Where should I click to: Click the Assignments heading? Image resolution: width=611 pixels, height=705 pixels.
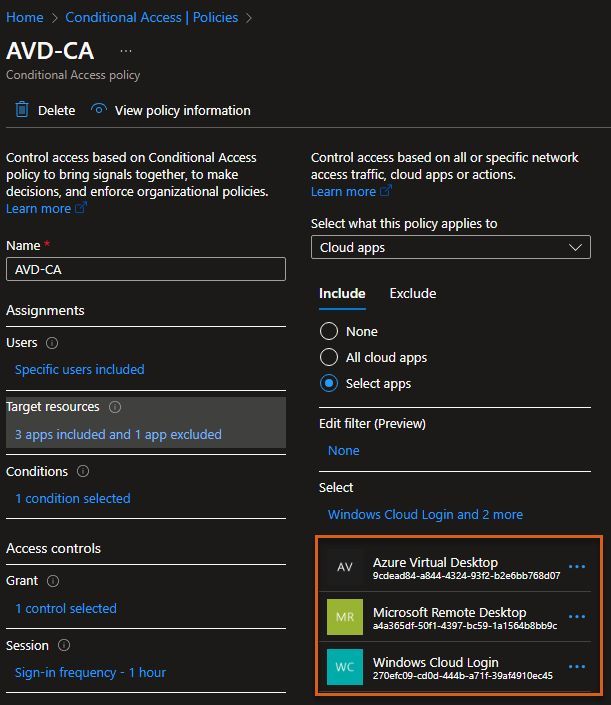click(45, 311)
